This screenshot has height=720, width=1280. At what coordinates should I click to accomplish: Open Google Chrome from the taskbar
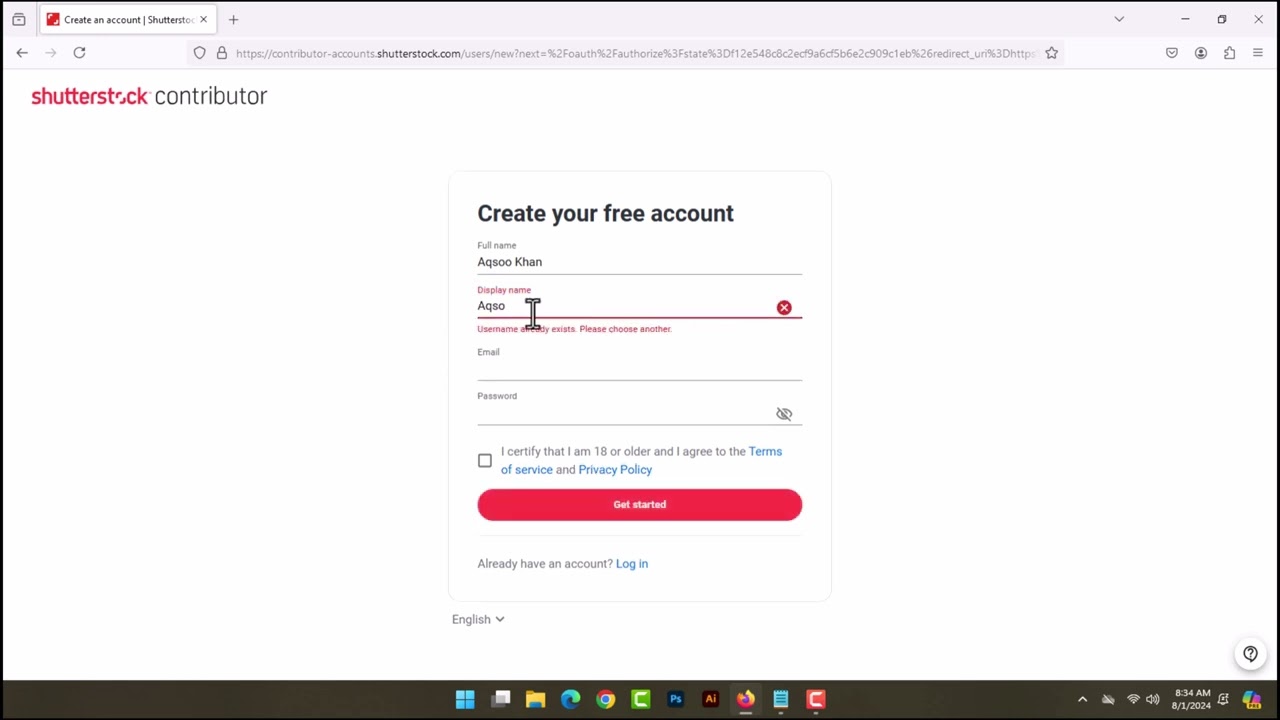point(605,699)
